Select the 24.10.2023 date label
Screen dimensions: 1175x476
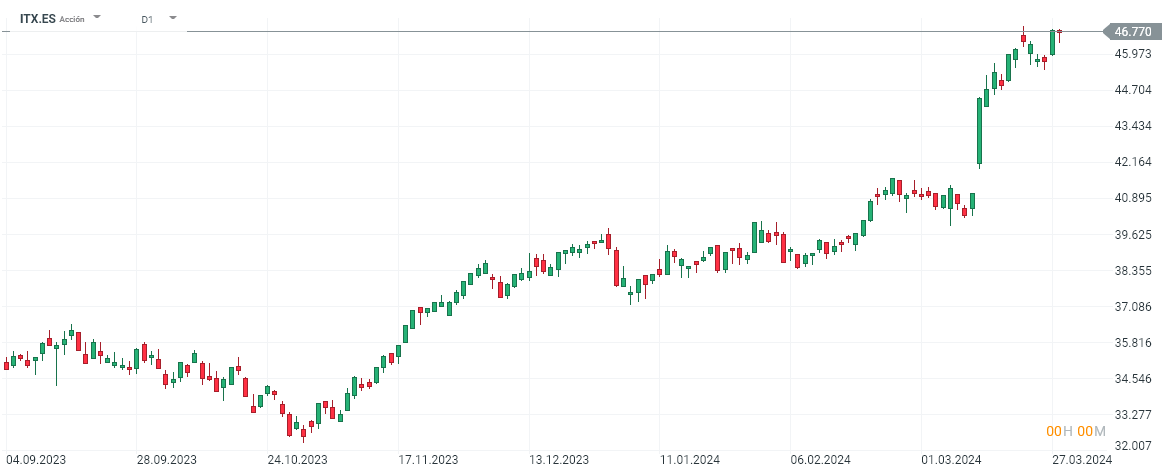(x=297, y=460)
